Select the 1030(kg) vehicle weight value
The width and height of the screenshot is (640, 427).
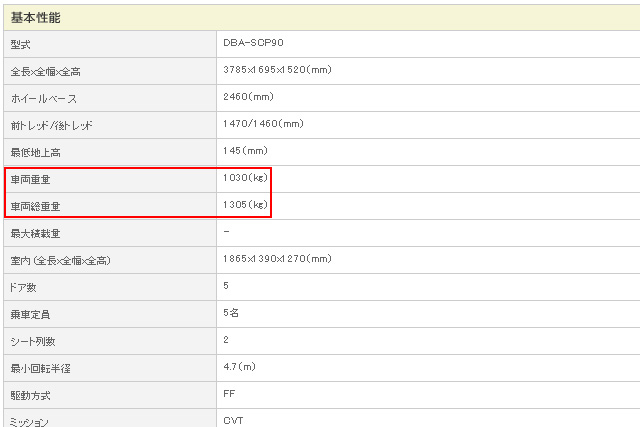[246, 178]
